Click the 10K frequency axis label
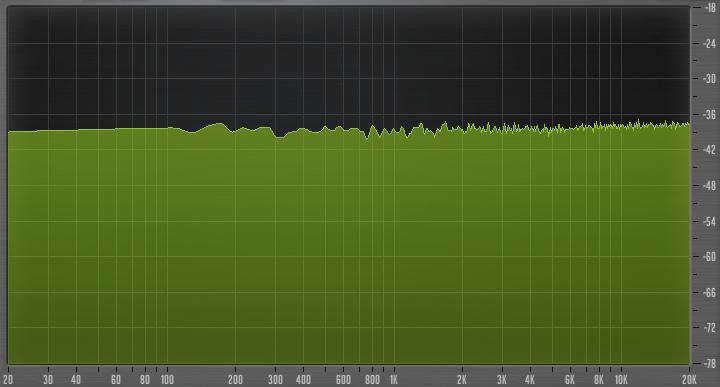 [621, 380]
